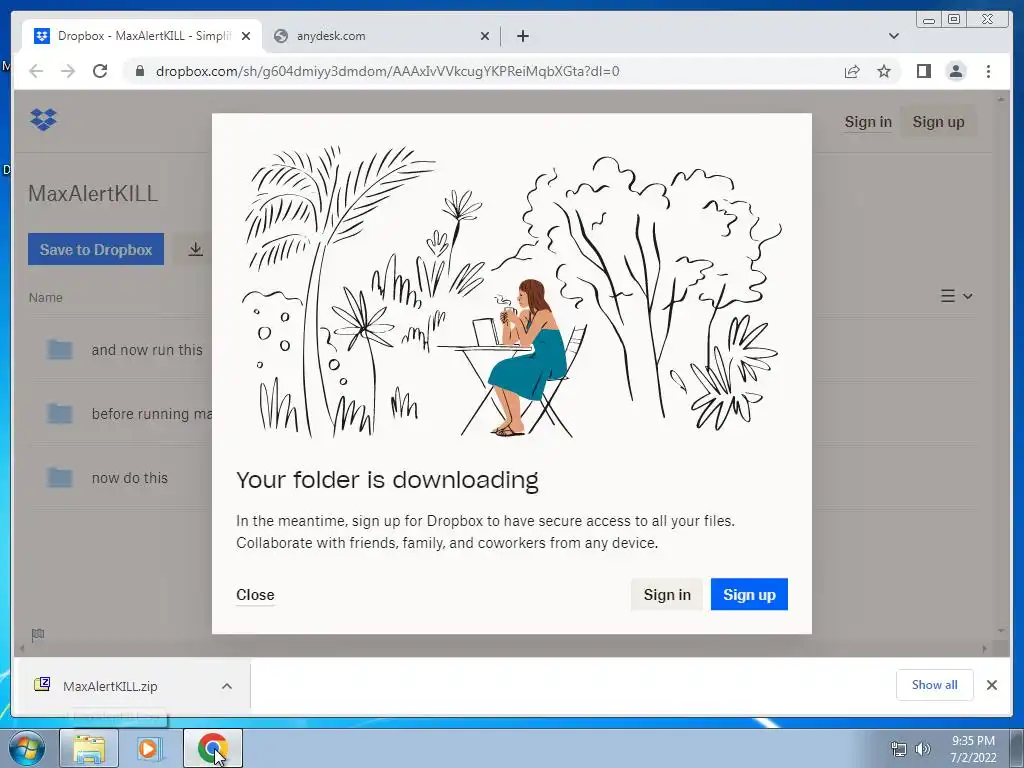Open the Chrome three-dot menu
Screen dimensions: 1024x768
(x=988, y=71)
